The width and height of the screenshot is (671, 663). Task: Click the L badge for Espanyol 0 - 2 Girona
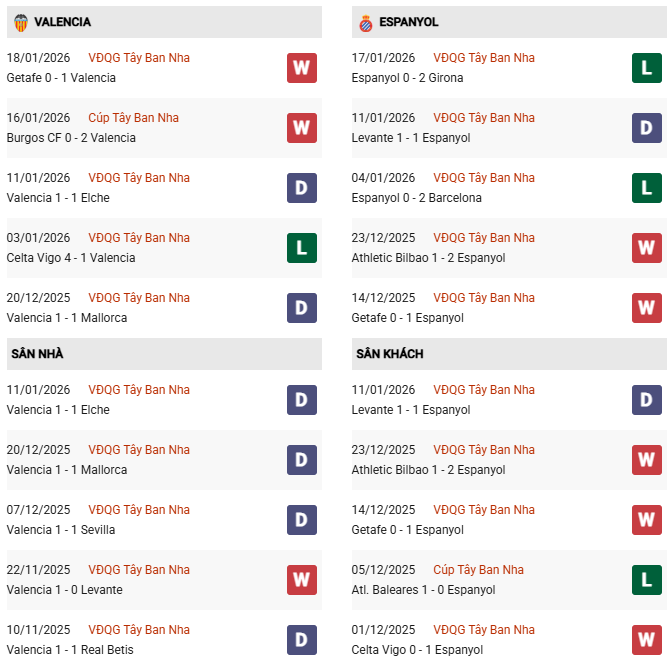[x=646, y=68]
